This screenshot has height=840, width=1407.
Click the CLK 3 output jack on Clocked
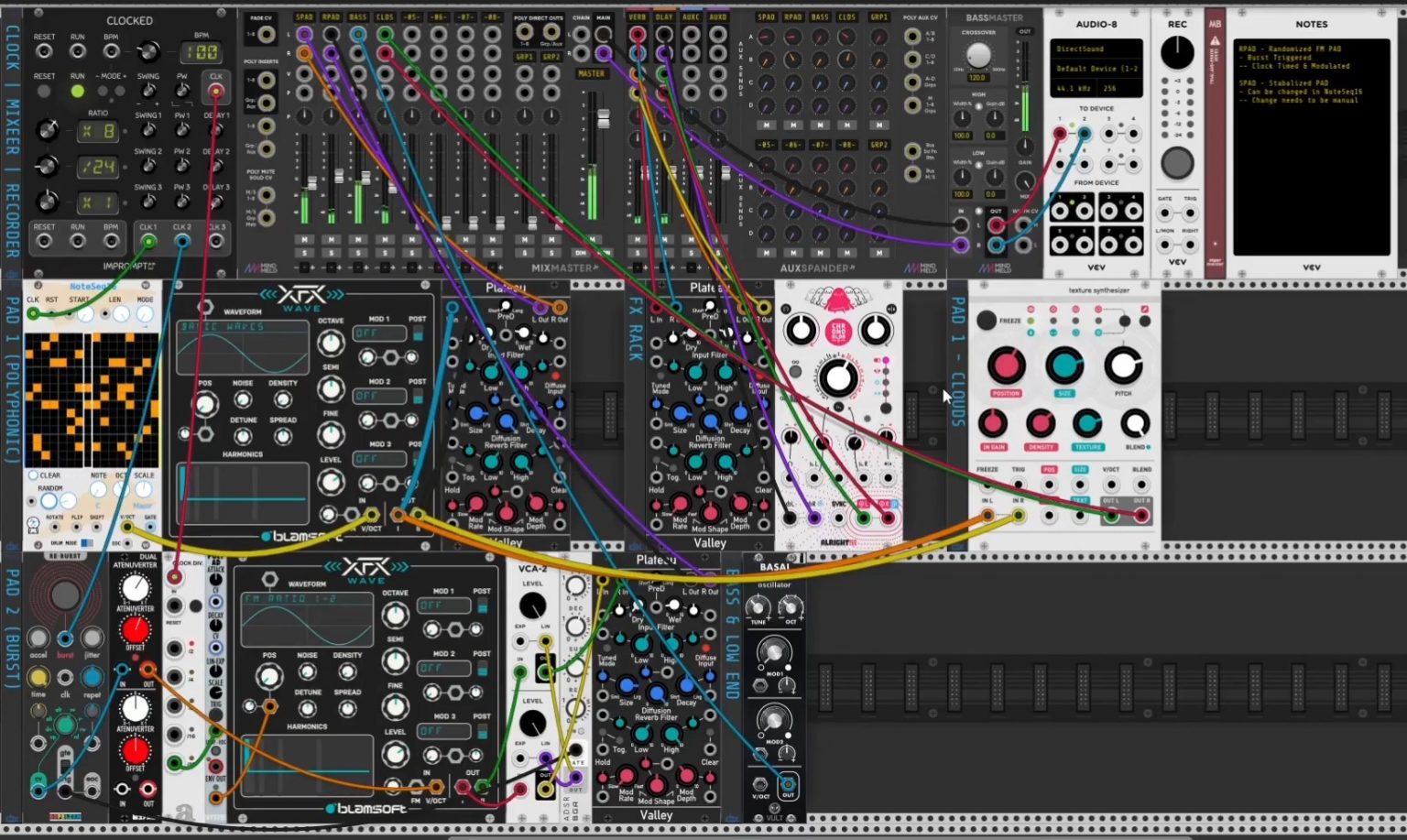click(x=216, y=242)
